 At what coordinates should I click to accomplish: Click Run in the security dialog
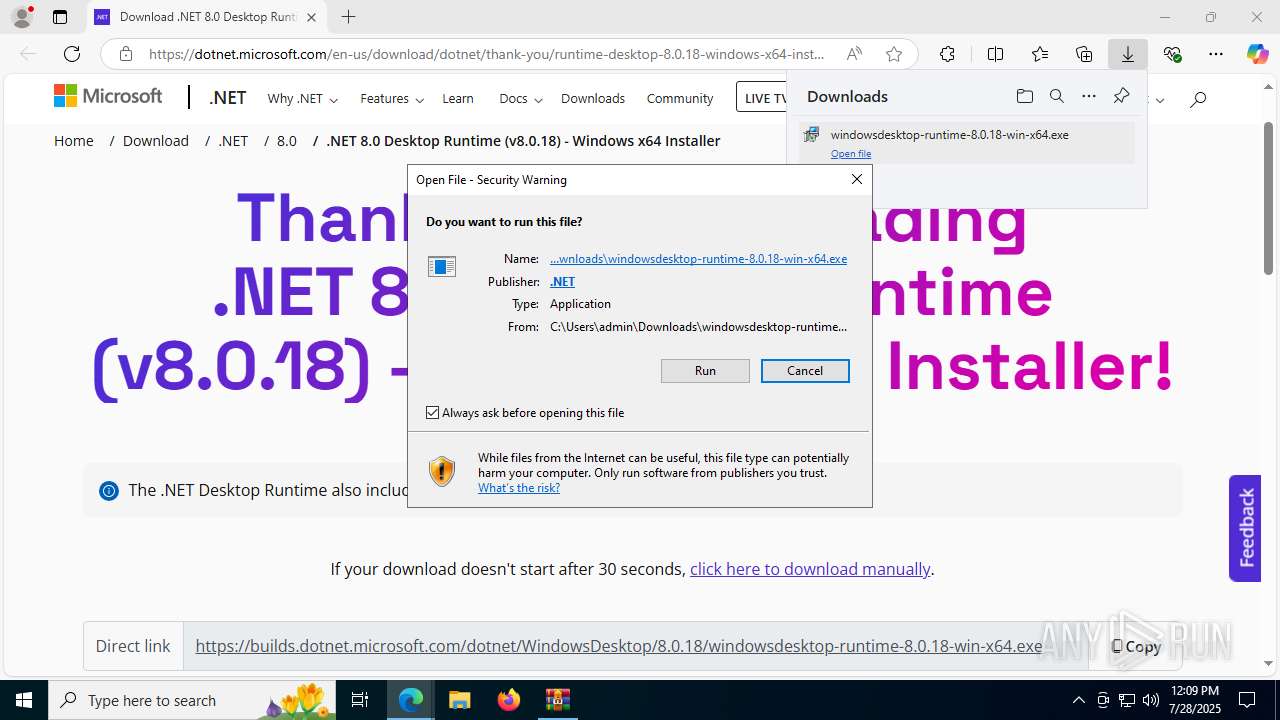click(x=705, y=371)
